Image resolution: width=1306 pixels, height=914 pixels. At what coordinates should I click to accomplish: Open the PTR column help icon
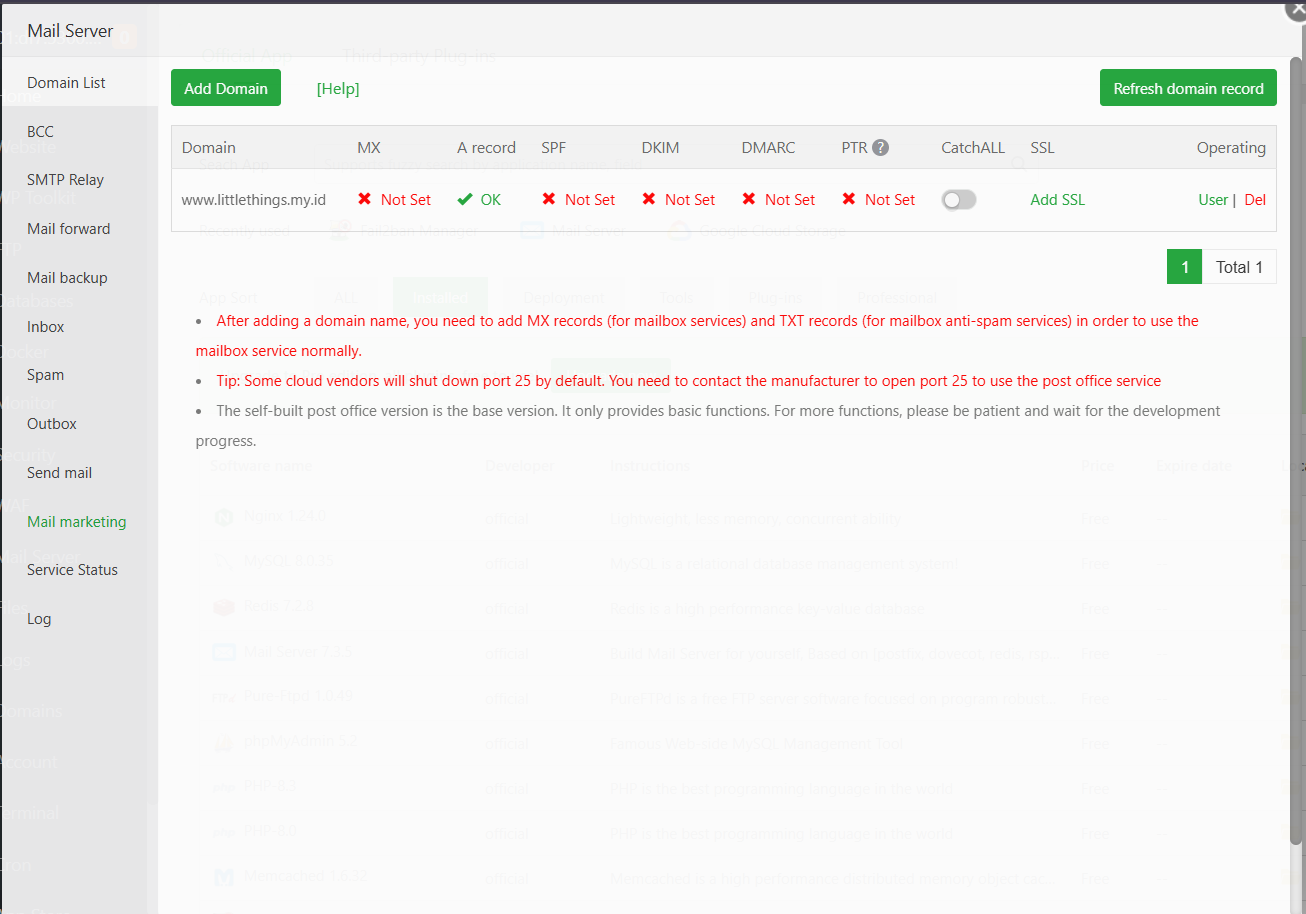click(x=882, y=147)
